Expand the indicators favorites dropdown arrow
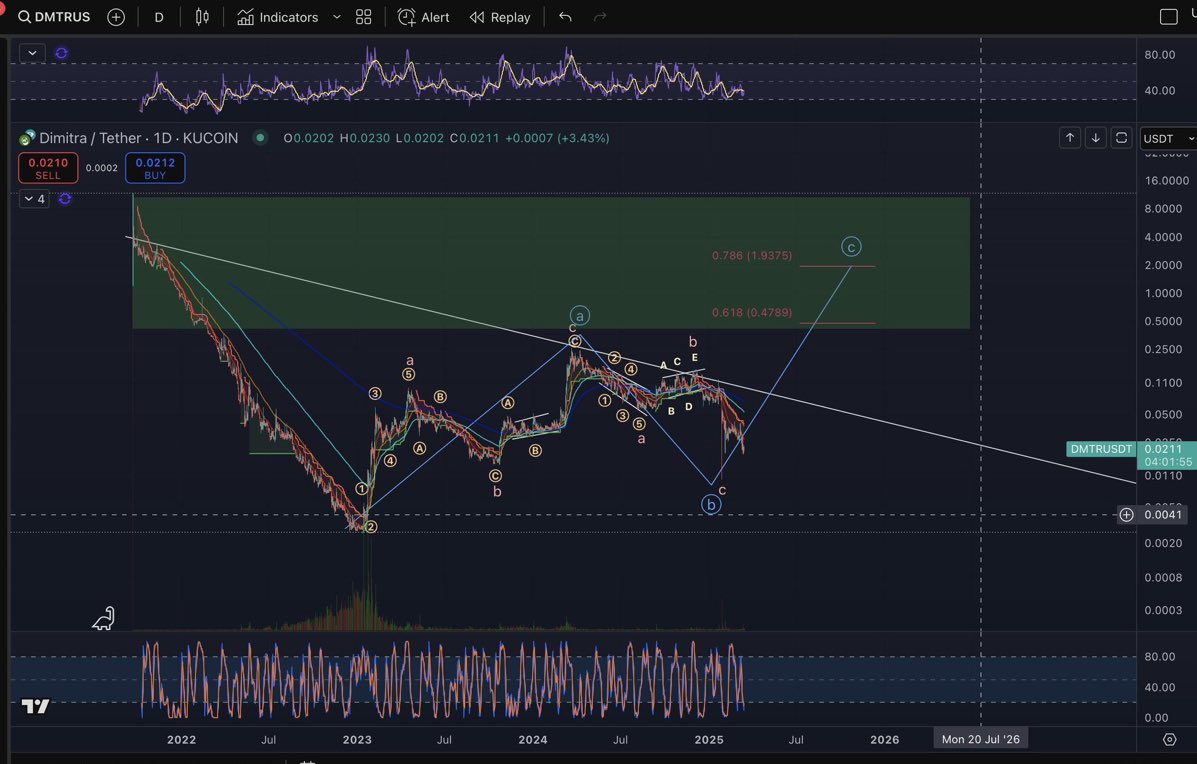This screenshot has width=1197, height=764. coord(337,17)
